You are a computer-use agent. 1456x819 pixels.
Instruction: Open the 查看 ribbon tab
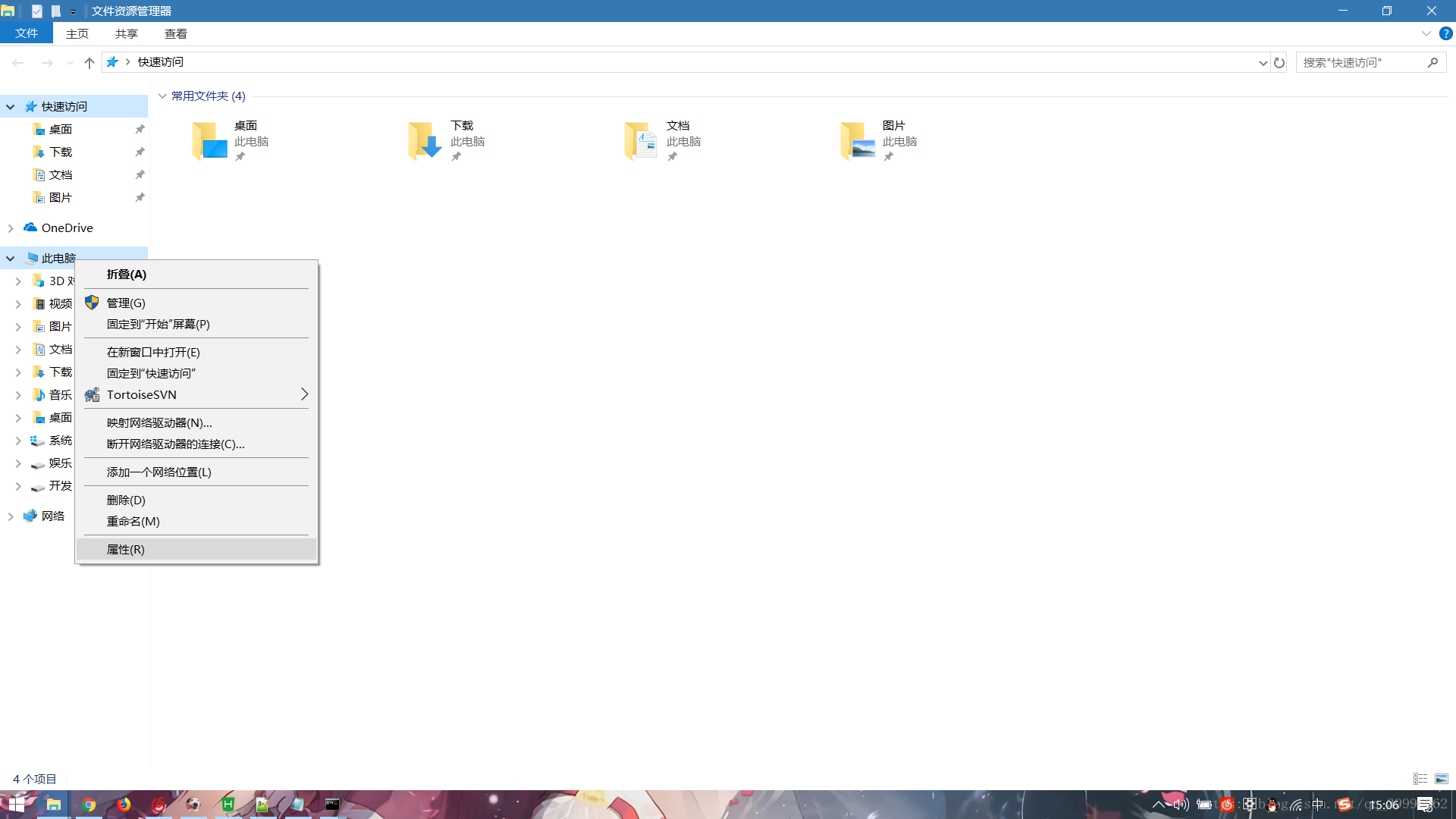tap(175, 34)
